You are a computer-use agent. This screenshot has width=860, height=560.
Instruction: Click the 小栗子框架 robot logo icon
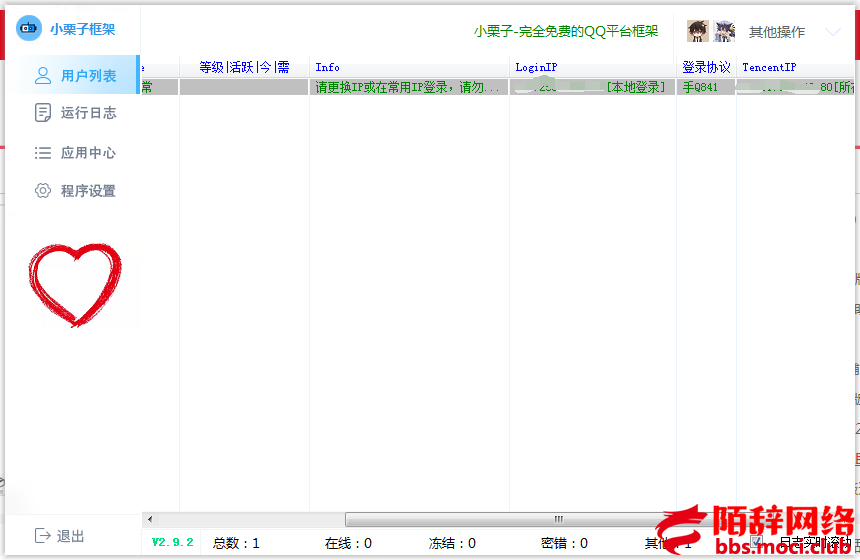(29, 27)
